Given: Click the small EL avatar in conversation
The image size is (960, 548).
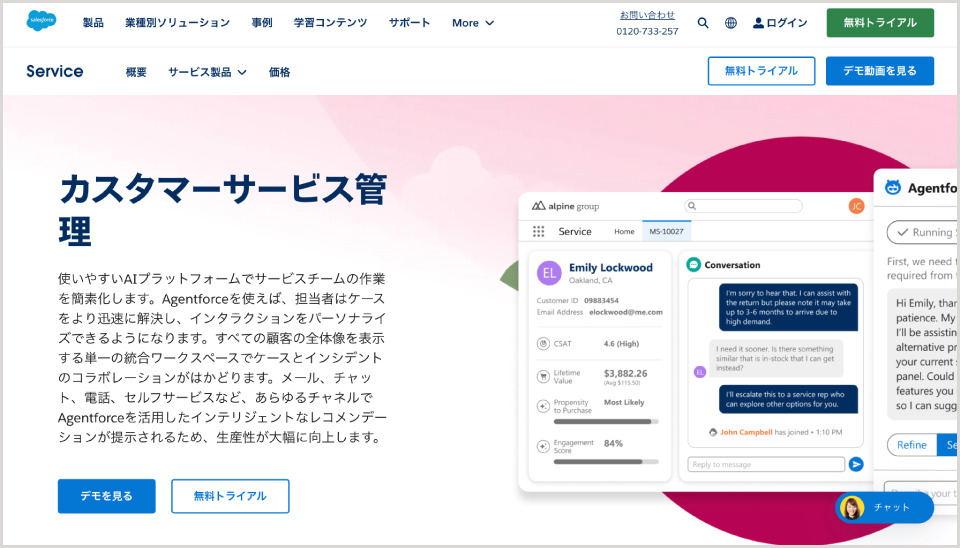Looking at the screenshot, I should point(699,372).
